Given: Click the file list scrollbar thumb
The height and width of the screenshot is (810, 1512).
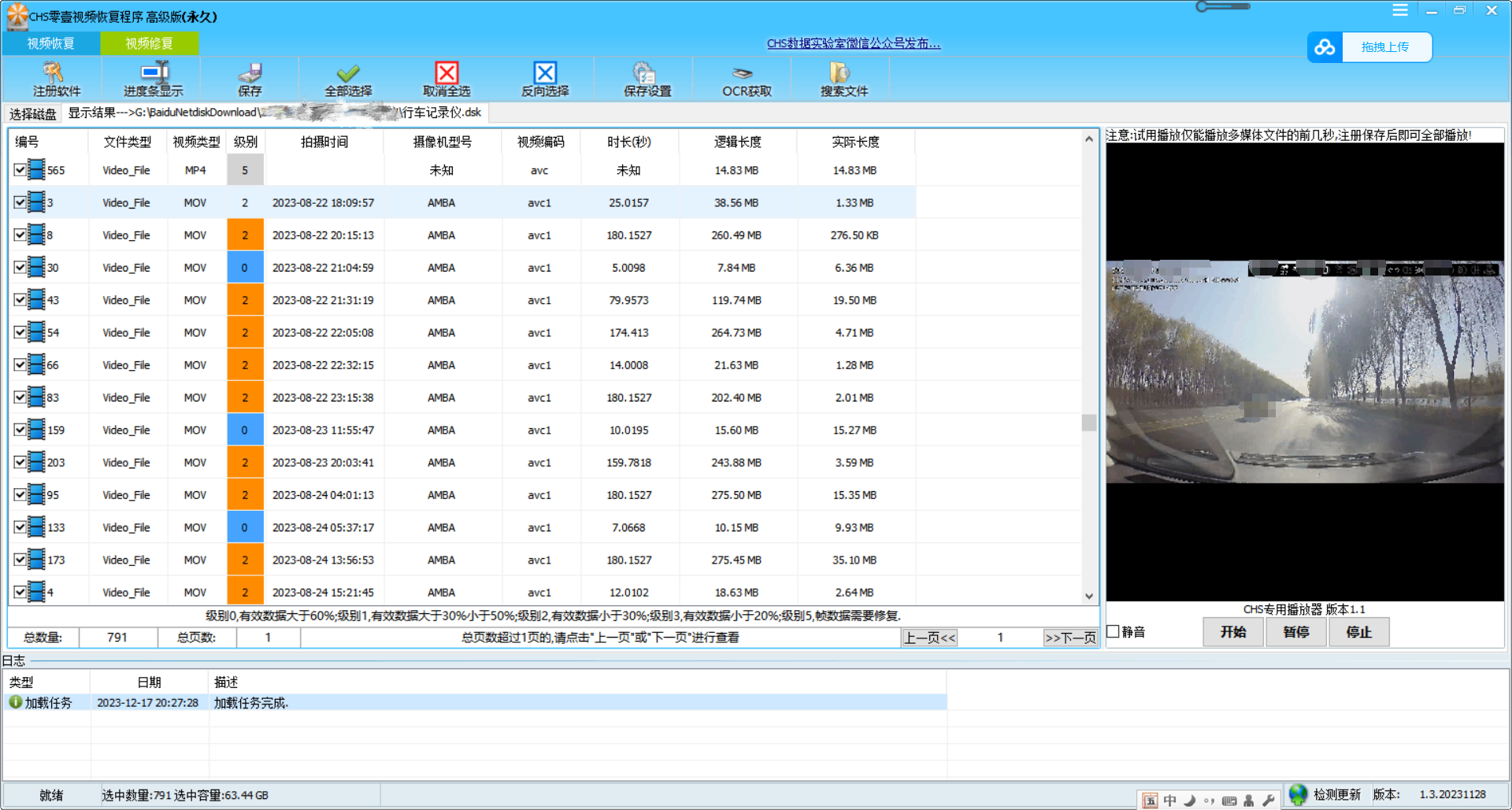Looking at the screenshot, I should click(1089, 423).
